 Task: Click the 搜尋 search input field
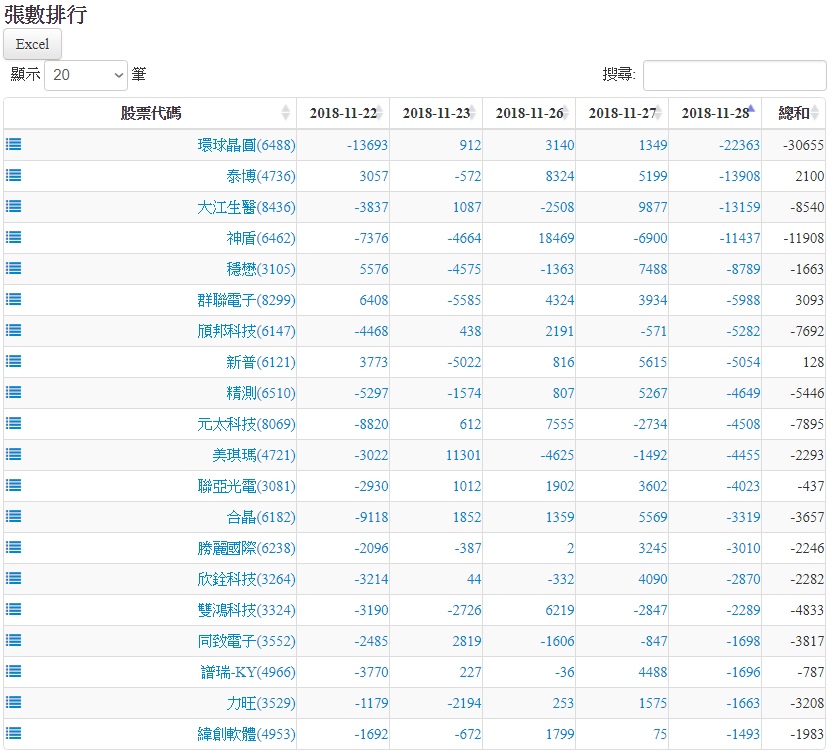pos(734,75)
